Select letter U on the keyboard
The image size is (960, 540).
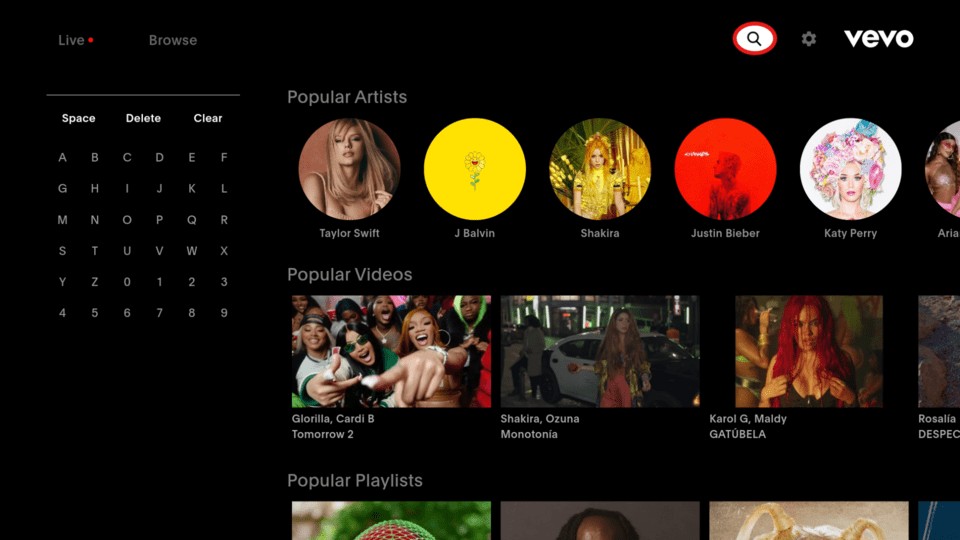pos(127,251)
